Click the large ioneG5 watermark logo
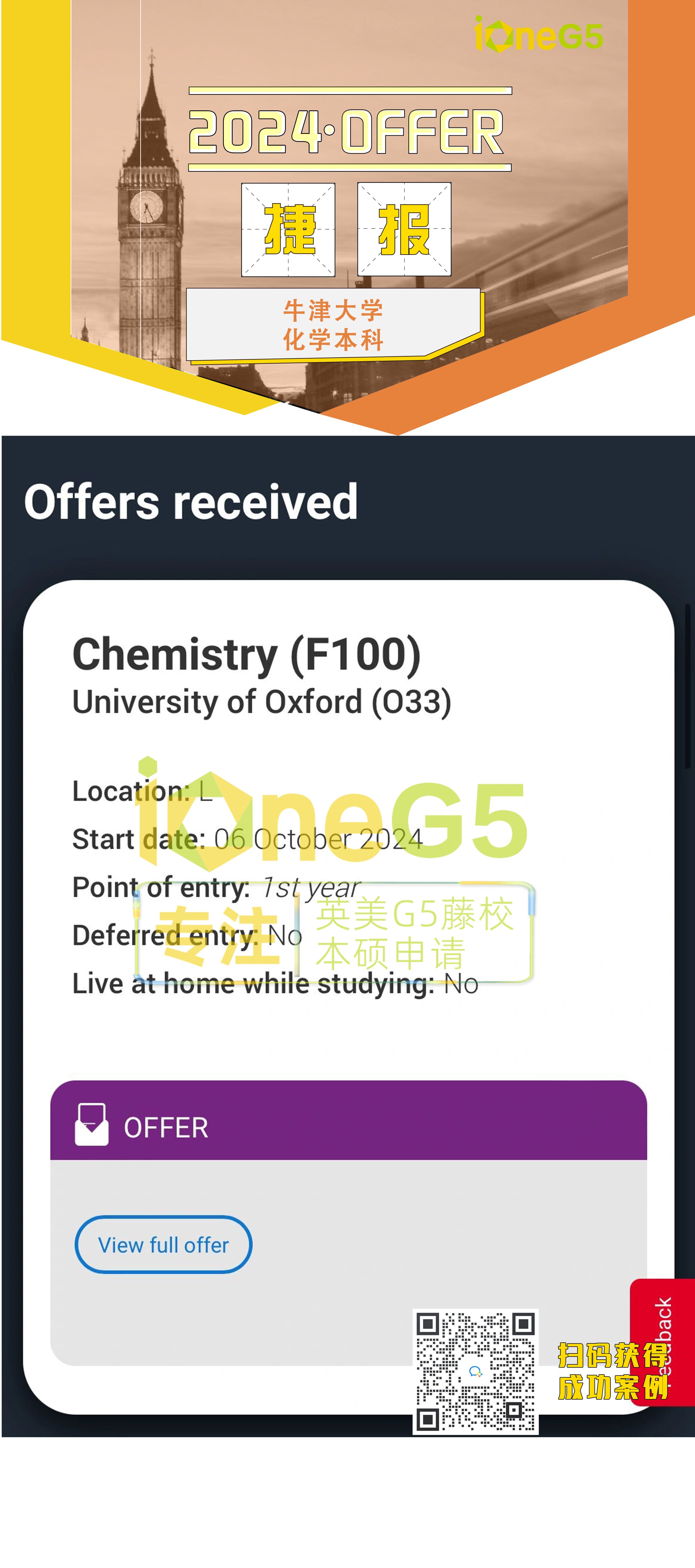This screenshot has width=695, height=1568. click(x=332, y=816)
